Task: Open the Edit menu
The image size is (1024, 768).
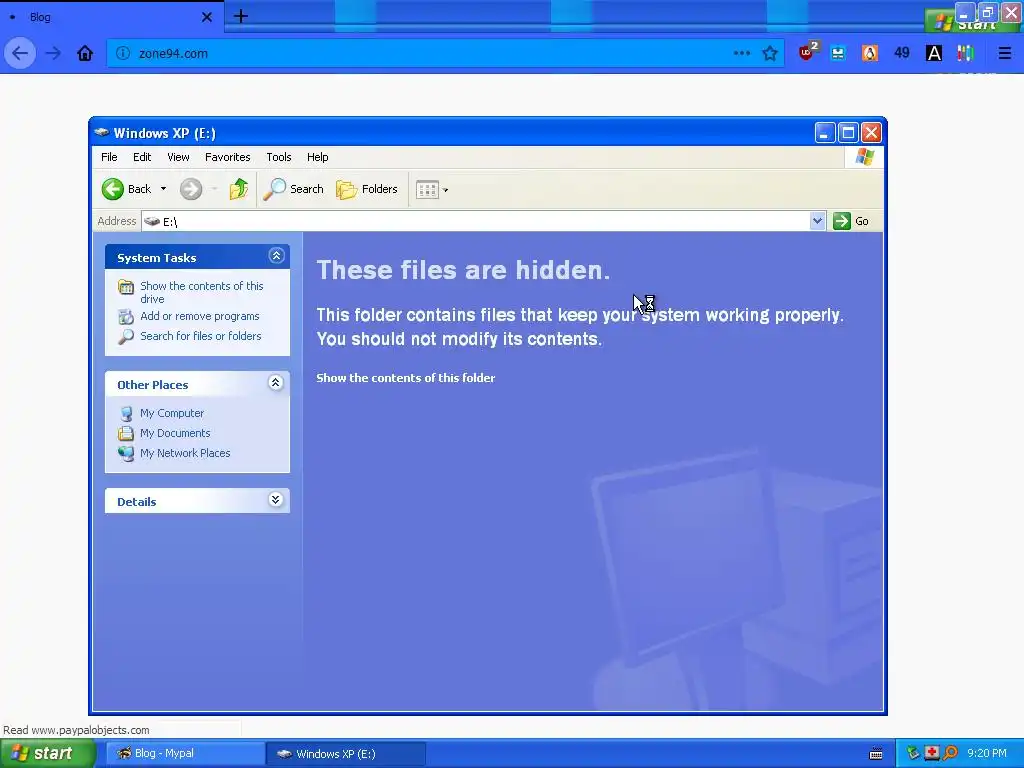Action: tap(142, 157)
